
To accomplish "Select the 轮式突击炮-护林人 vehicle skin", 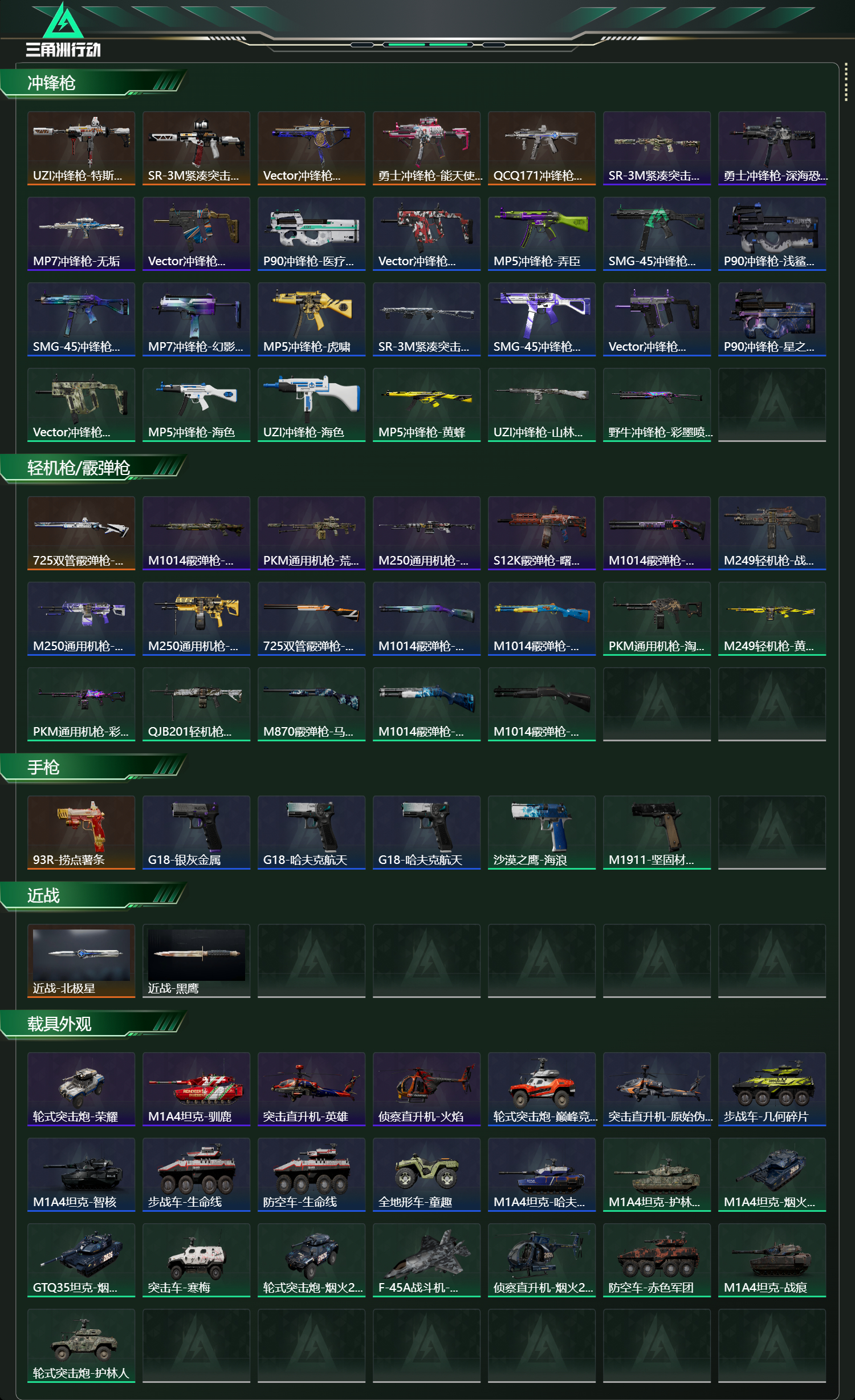I will click(x=82, y=1346).
